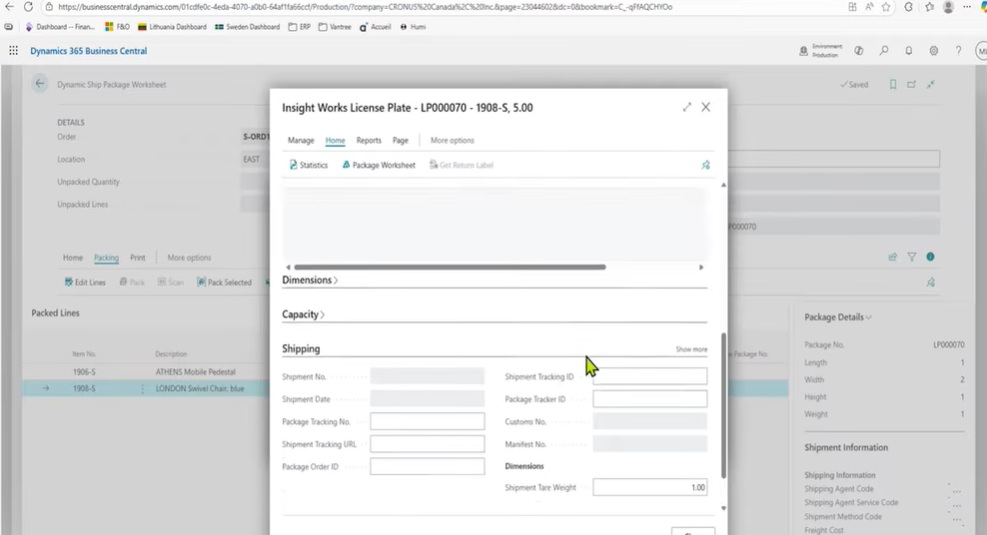Open row options for 1908-S line

click(142, 389)
